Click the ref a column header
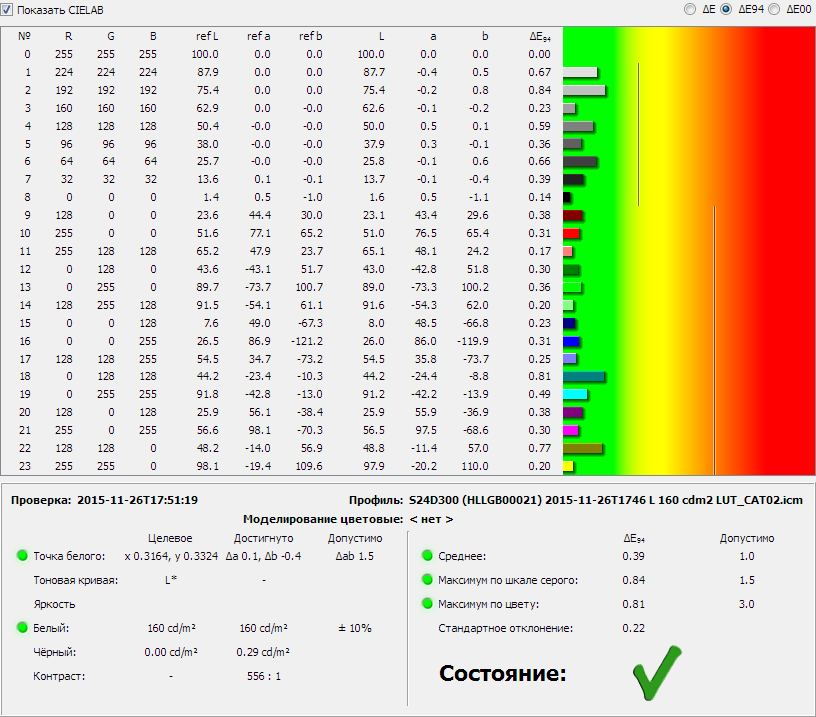The image size is (816, 717). click(259, 36)
